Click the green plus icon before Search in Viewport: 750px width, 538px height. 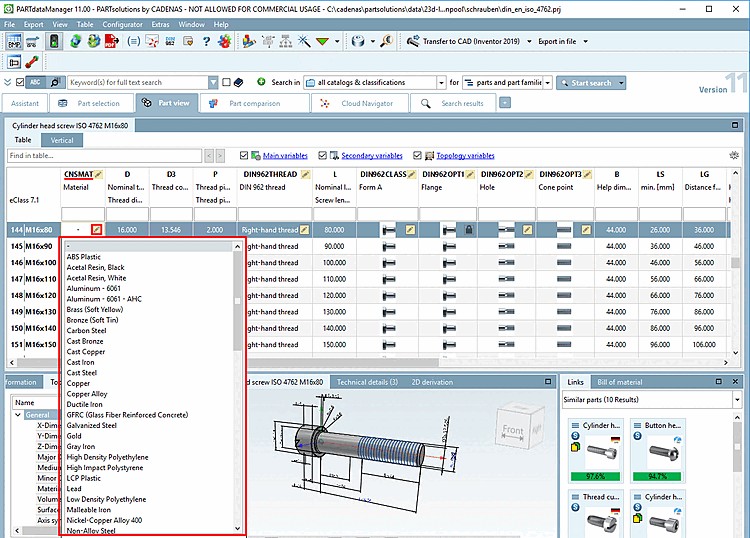click(x=261, y=82)
